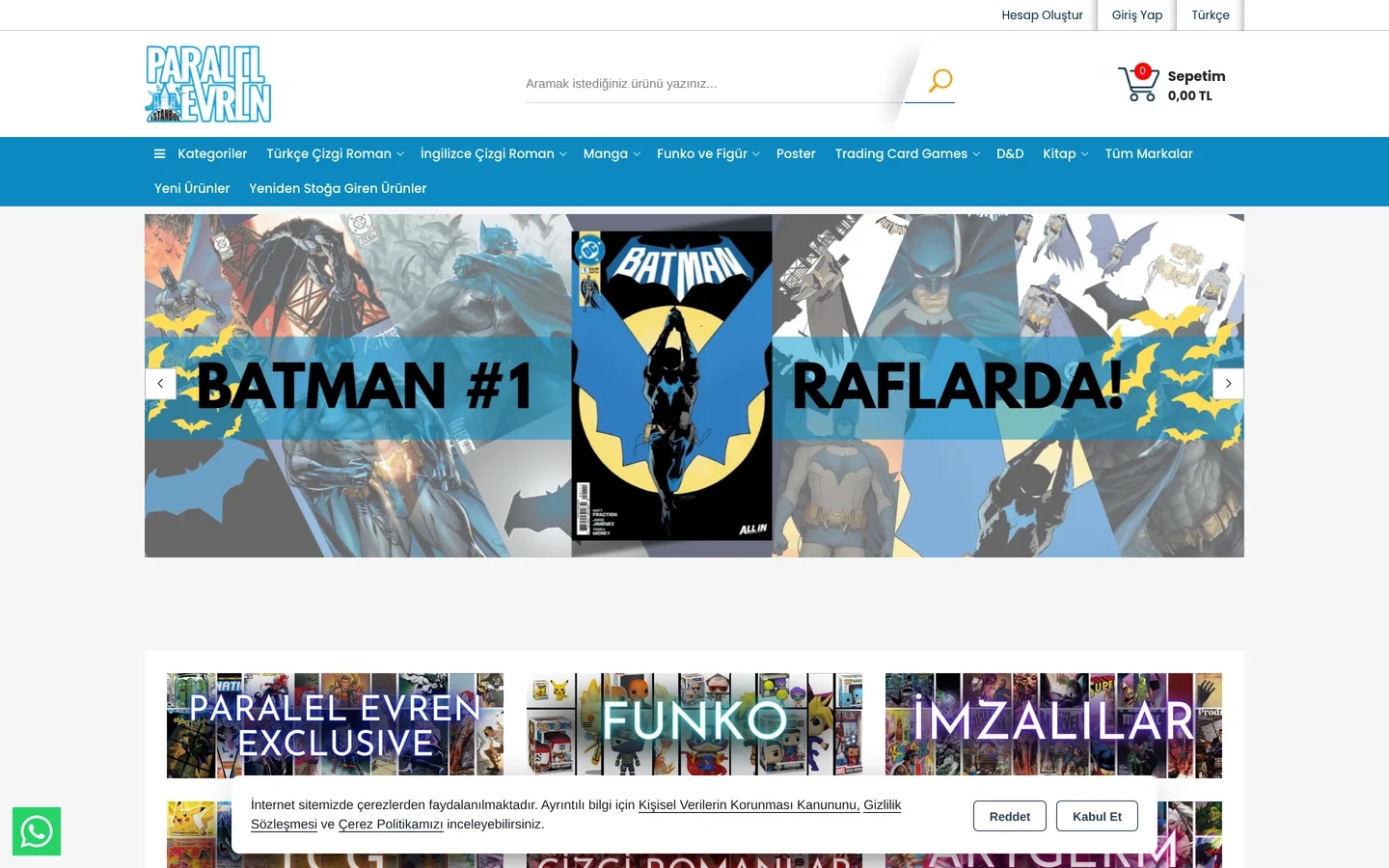This screenshot has width=1389, height=868.
Task: Expand İngilizce Çizgi Roman dropdown
Action: coord(493,154)
